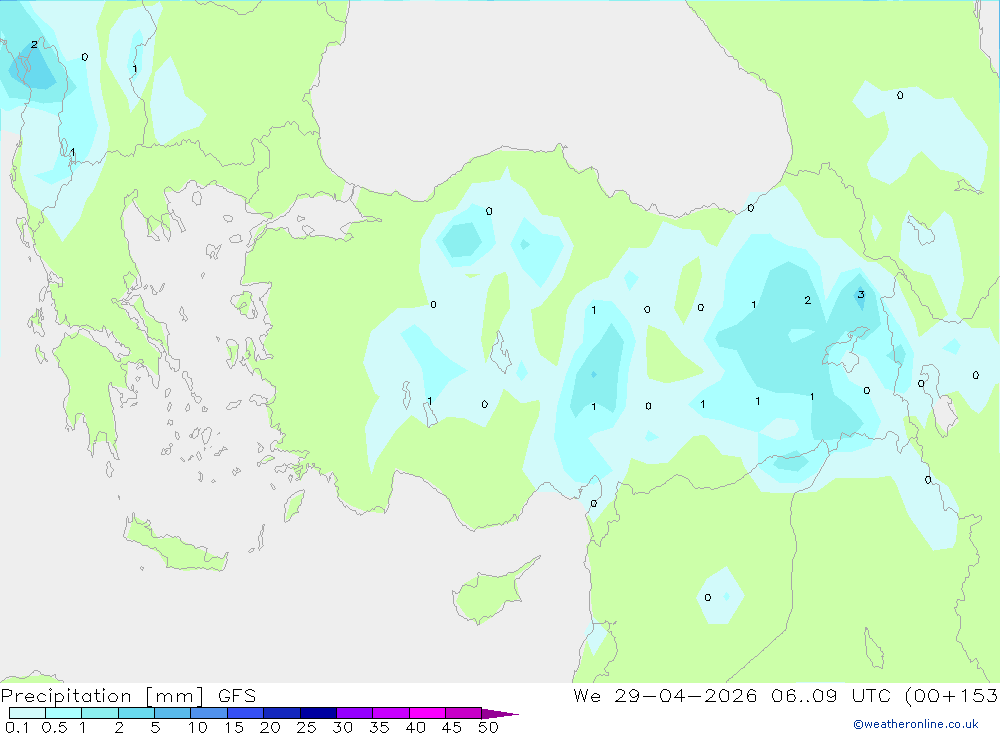The width and height of the screenshot is (1000, 733).
Task: Click the "We 29-04-2026" date text
Action: pos(665,695)
